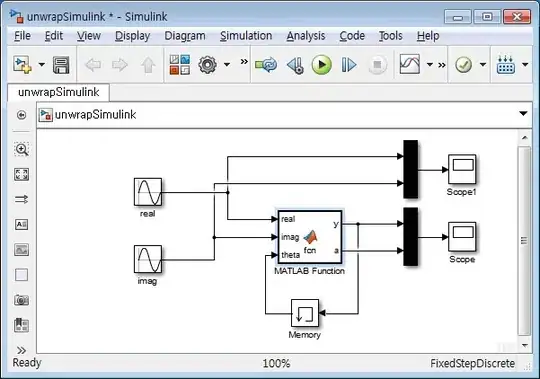540x379 pixels.
Task: Open the View menu
Action: tap(89, 36)
